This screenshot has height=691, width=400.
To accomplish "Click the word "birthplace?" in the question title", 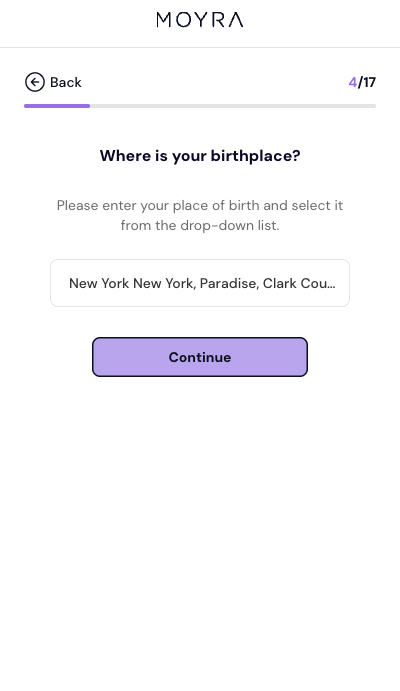I will pos(256,156).
